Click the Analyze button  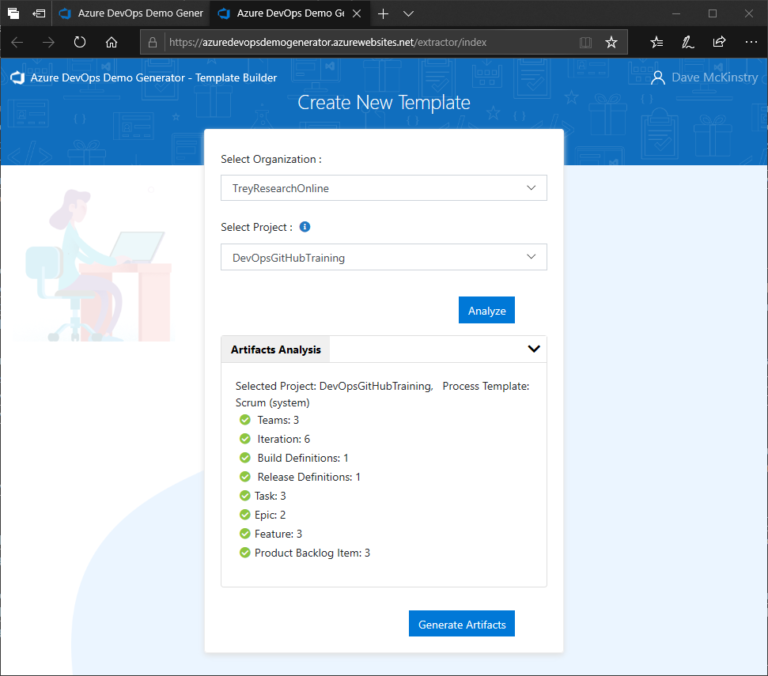486,310
